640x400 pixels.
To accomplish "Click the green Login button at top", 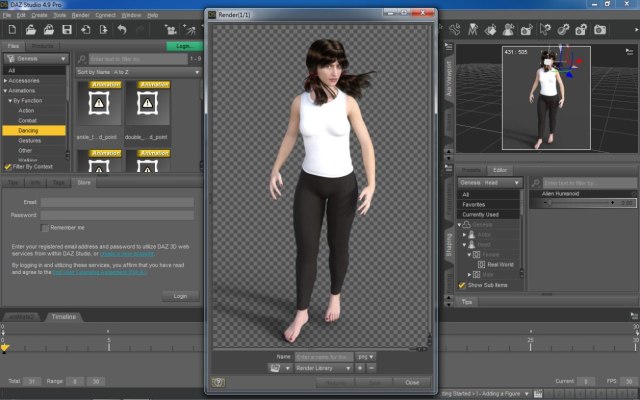I will [183, 46].
